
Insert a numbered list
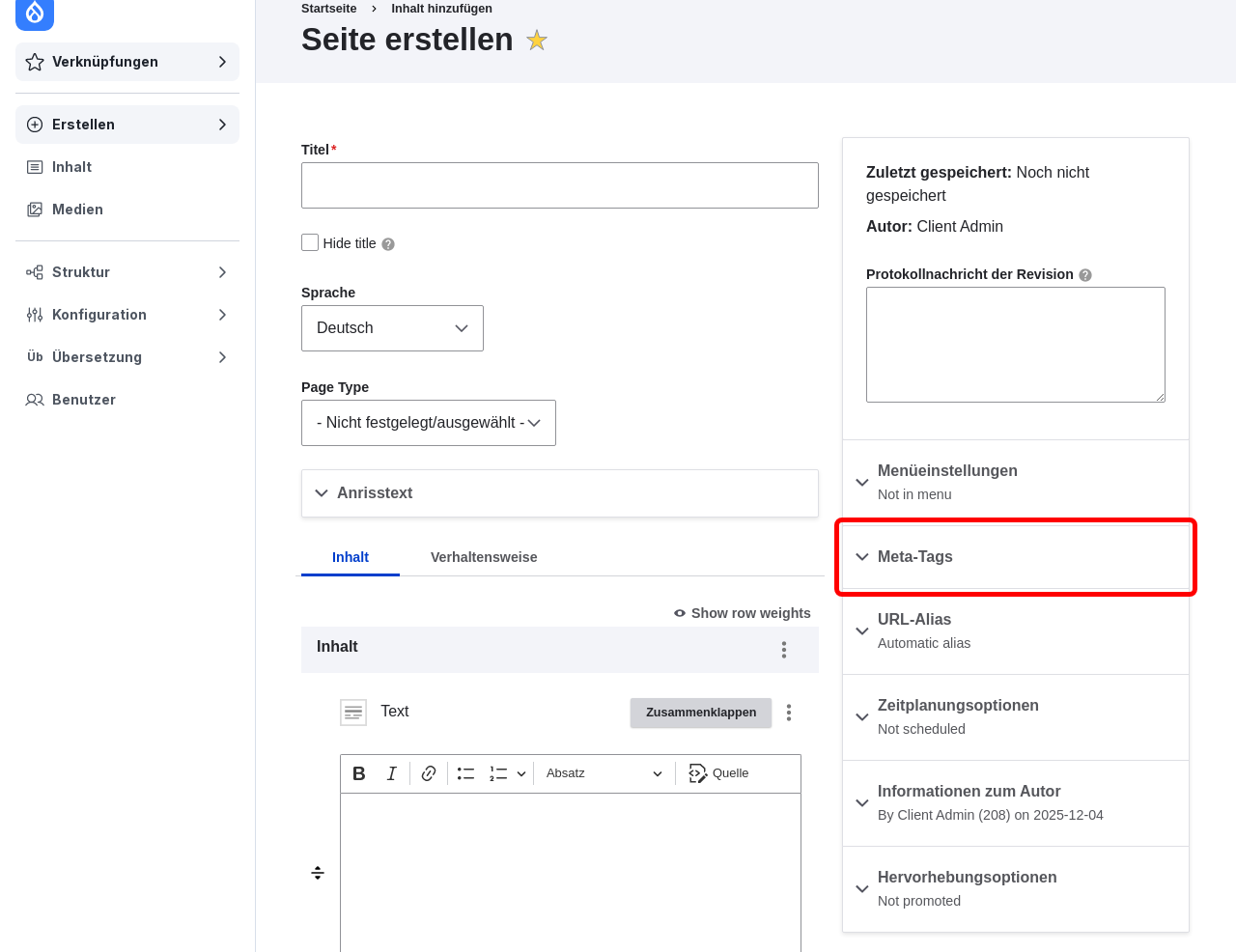click(x=498, y=773)
